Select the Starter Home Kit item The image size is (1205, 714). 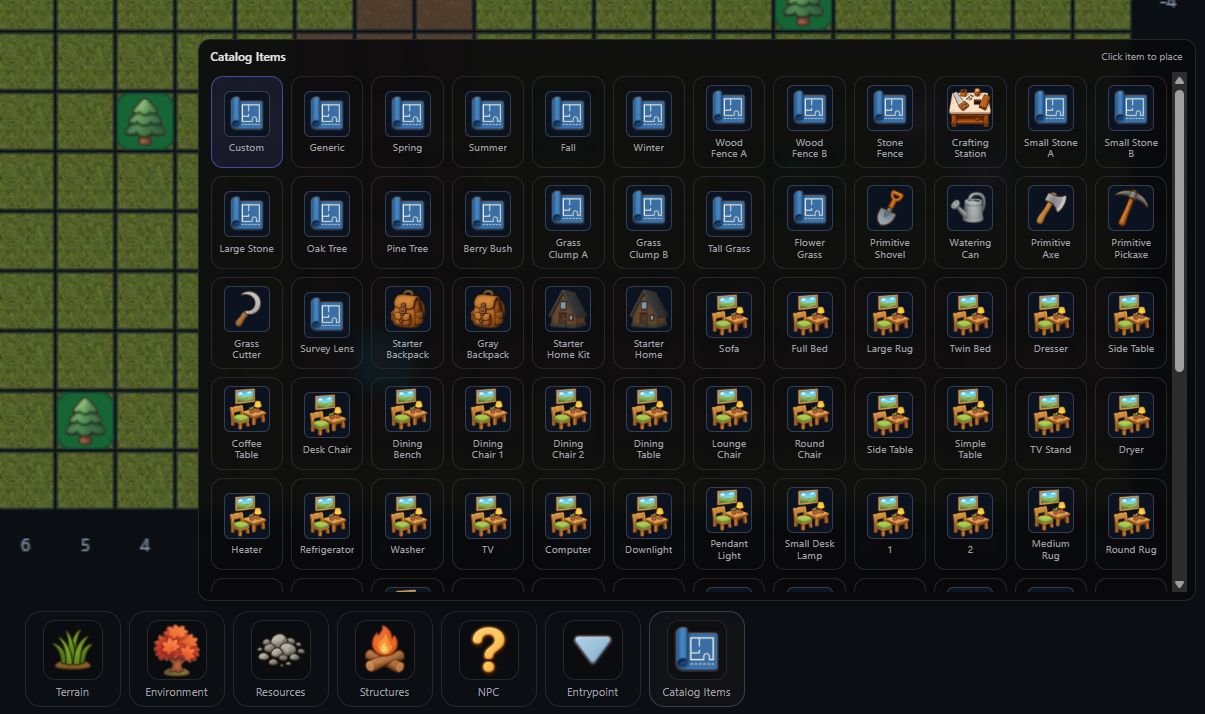(568, 322)
